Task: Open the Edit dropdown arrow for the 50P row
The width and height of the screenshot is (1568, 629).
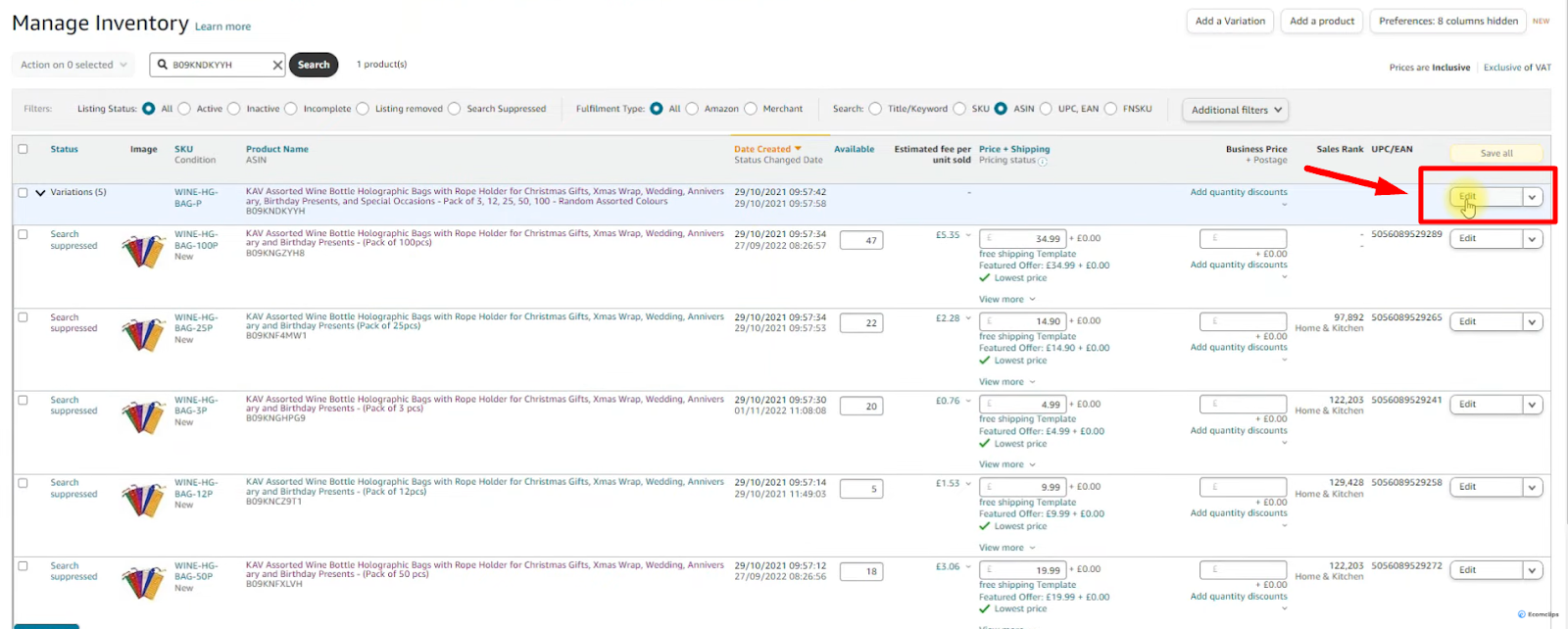Action: 1533,570
